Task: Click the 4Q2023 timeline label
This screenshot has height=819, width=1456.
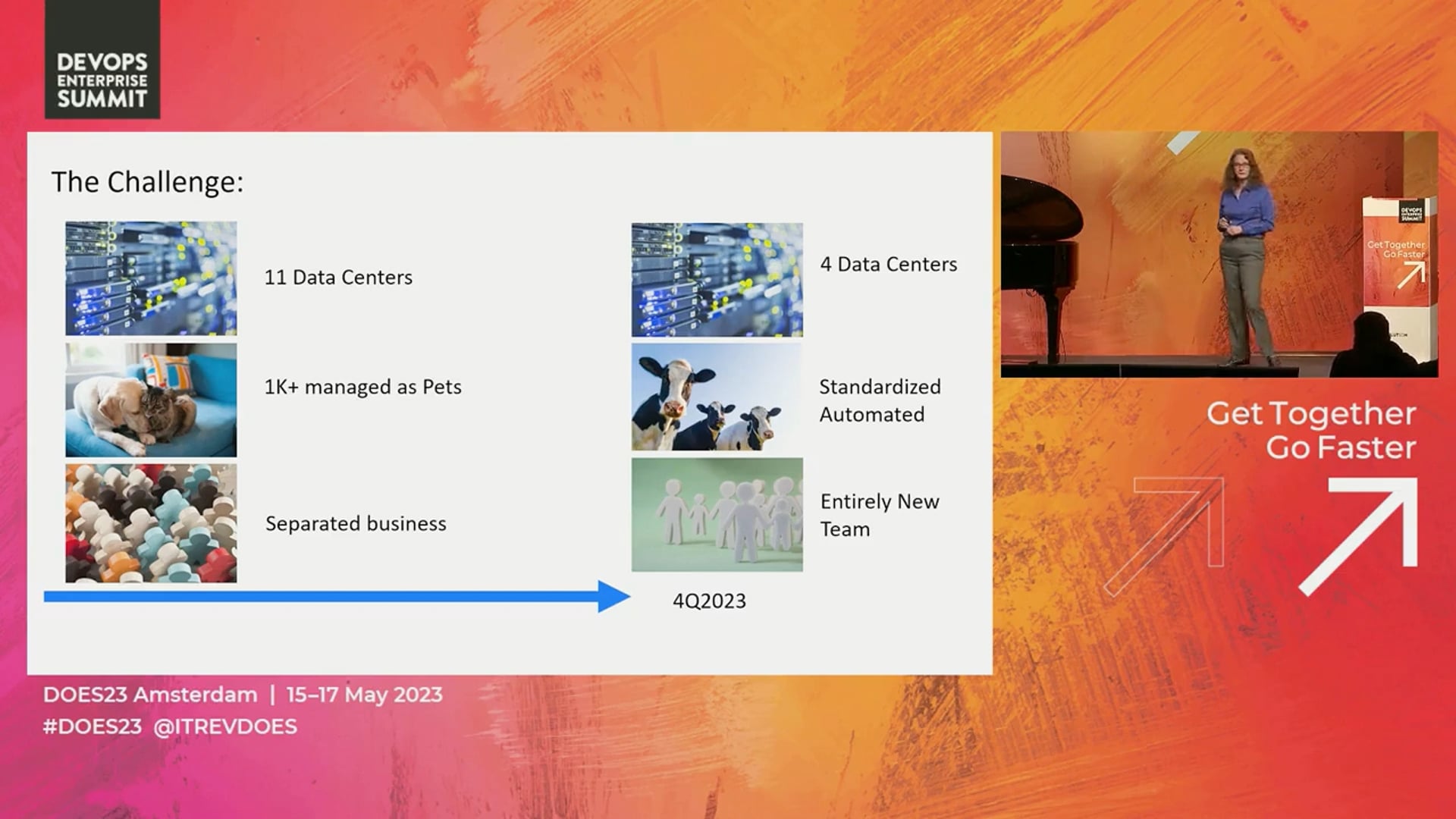Action: pyautogui.click(x=710, y=601)
